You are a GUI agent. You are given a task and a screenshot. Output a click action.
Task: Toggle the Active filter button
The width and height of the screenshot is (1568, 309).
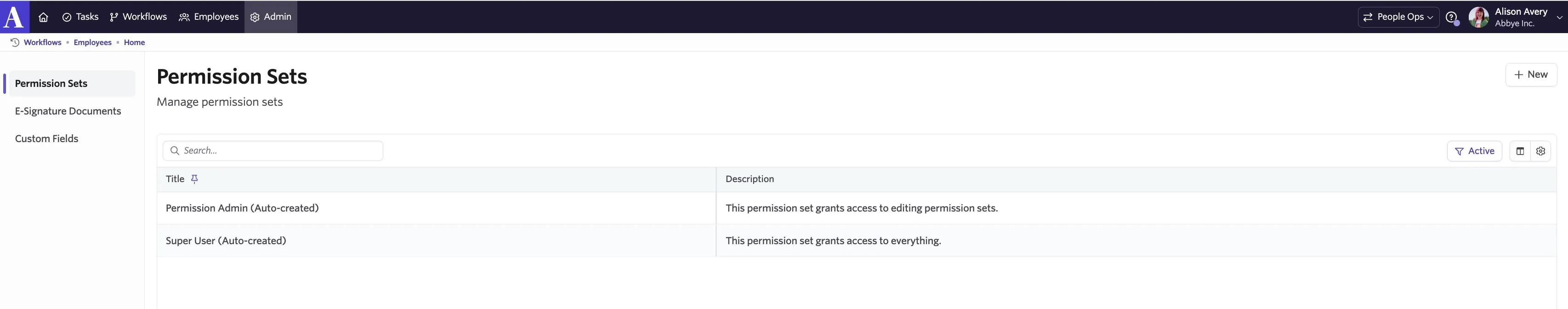click(1474, 151)
